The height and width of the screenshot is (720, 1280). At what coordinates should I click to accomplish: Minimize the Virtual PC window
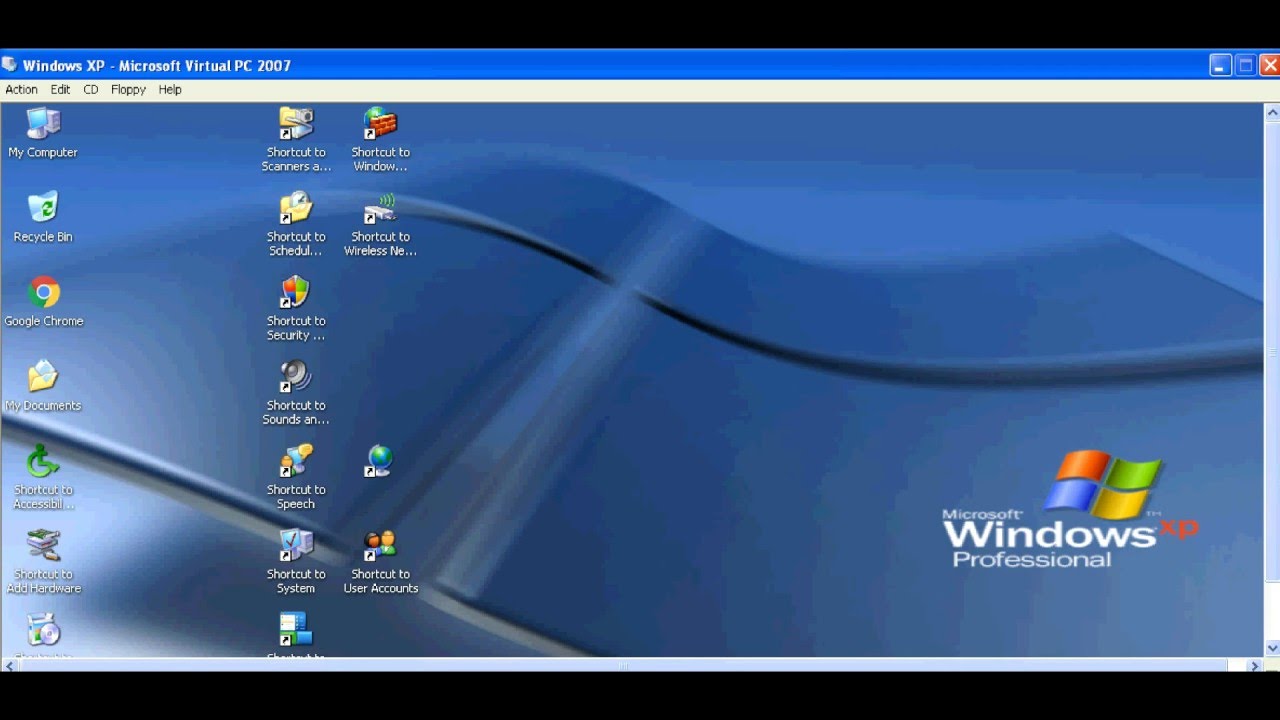[x=1220, y=66]
